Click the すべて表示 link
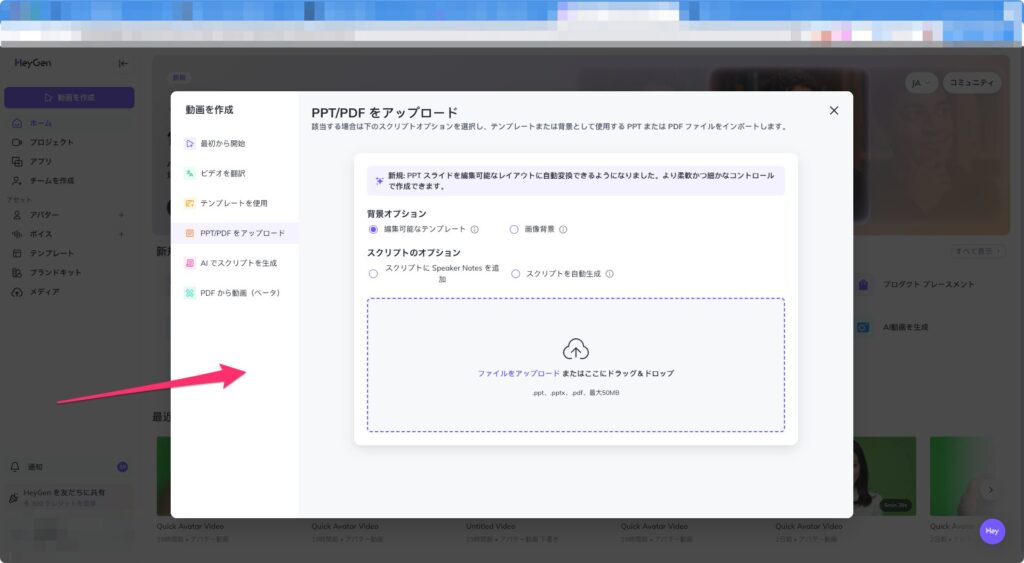Viewport: 1024px width, 563px height. pos(977,251)
